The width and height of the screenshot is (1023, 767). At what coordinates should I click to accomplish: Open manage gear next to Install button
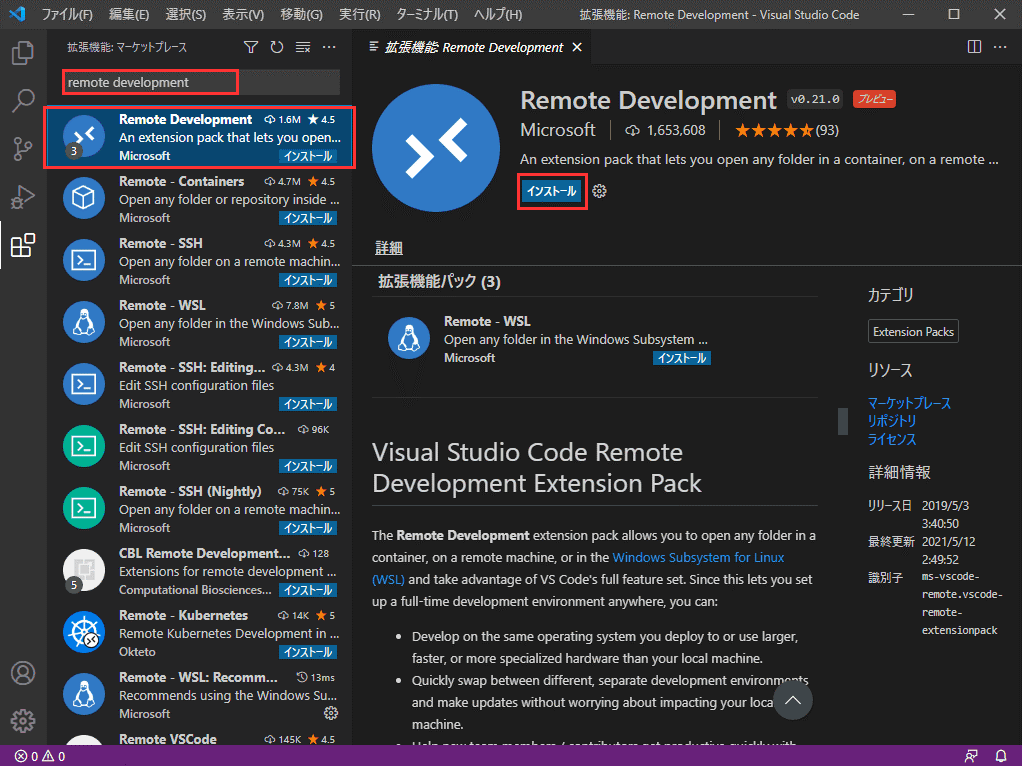click(x=600, y=191)
